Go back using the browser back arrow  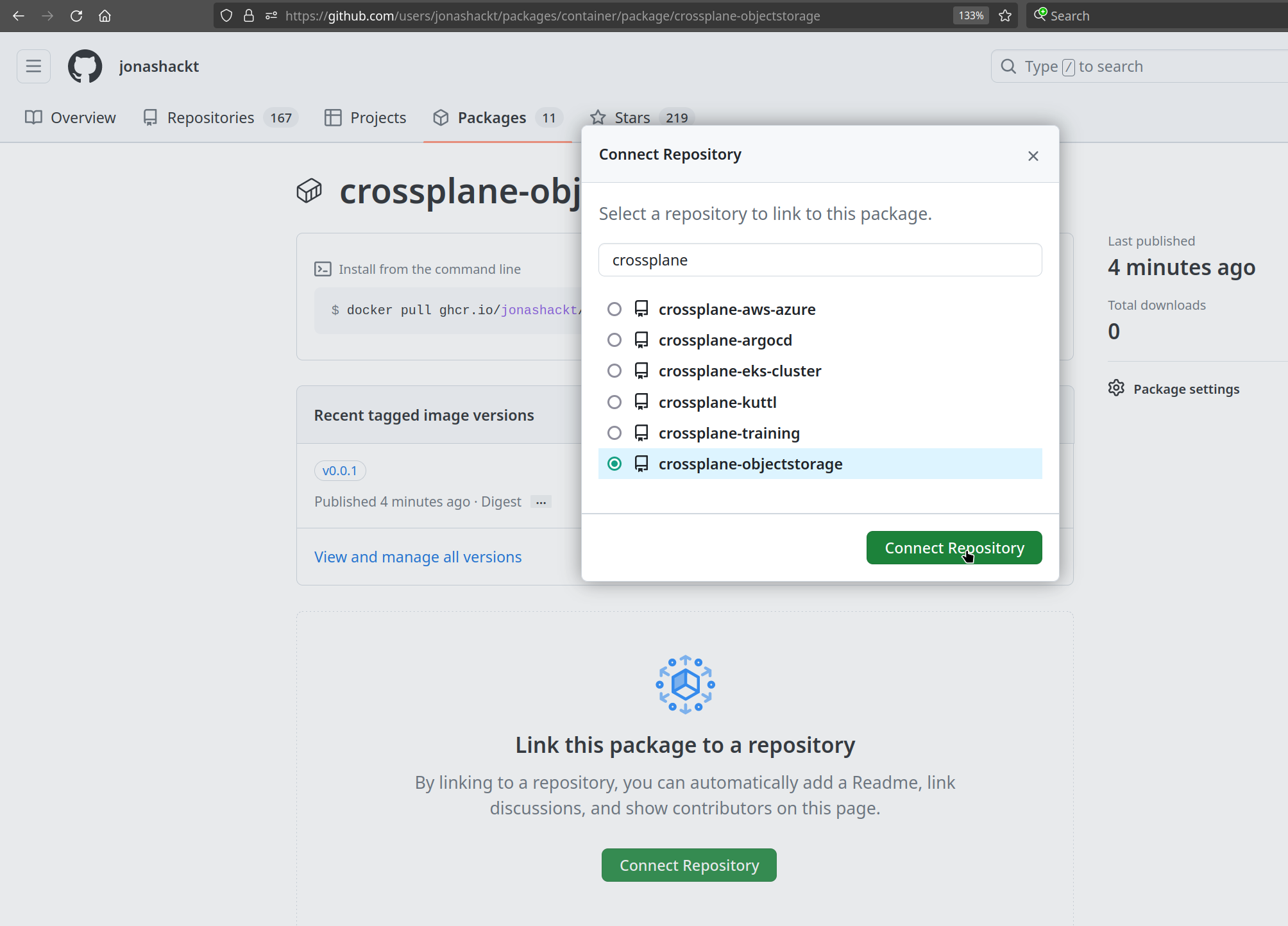click(19, 16)
